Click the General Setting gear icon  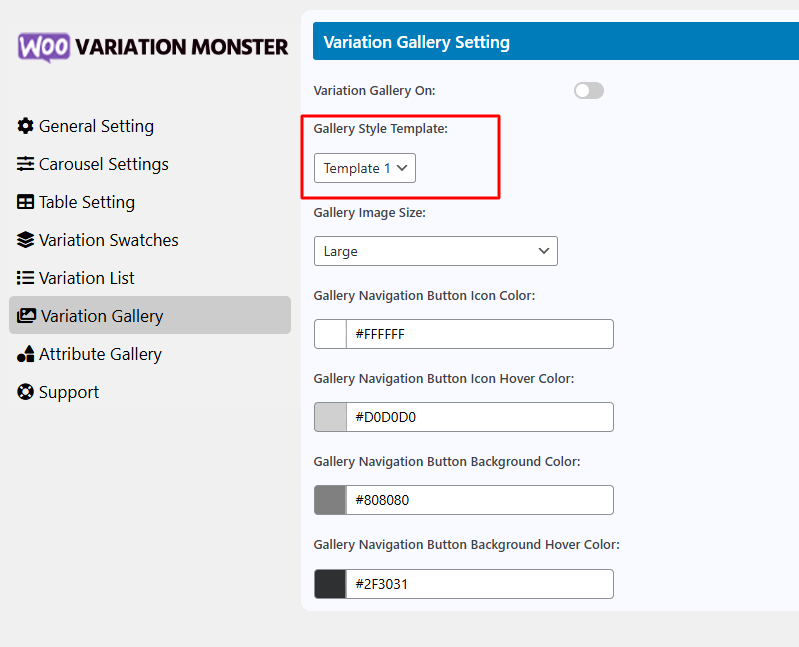point(25,126)
